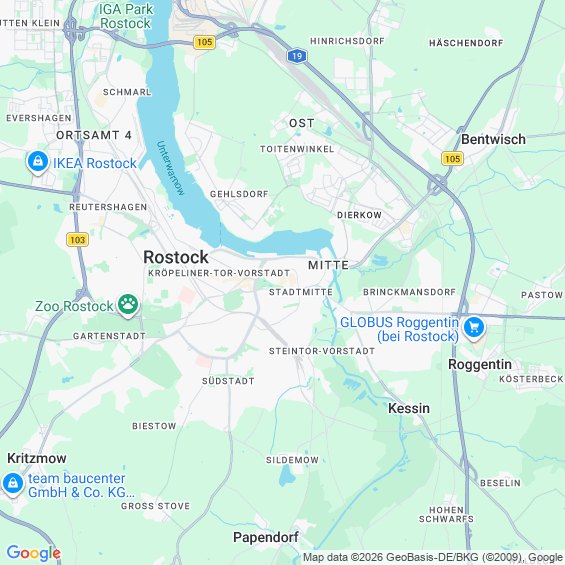
Task: Click the Bentwisch town label
Action: [493, 139]
